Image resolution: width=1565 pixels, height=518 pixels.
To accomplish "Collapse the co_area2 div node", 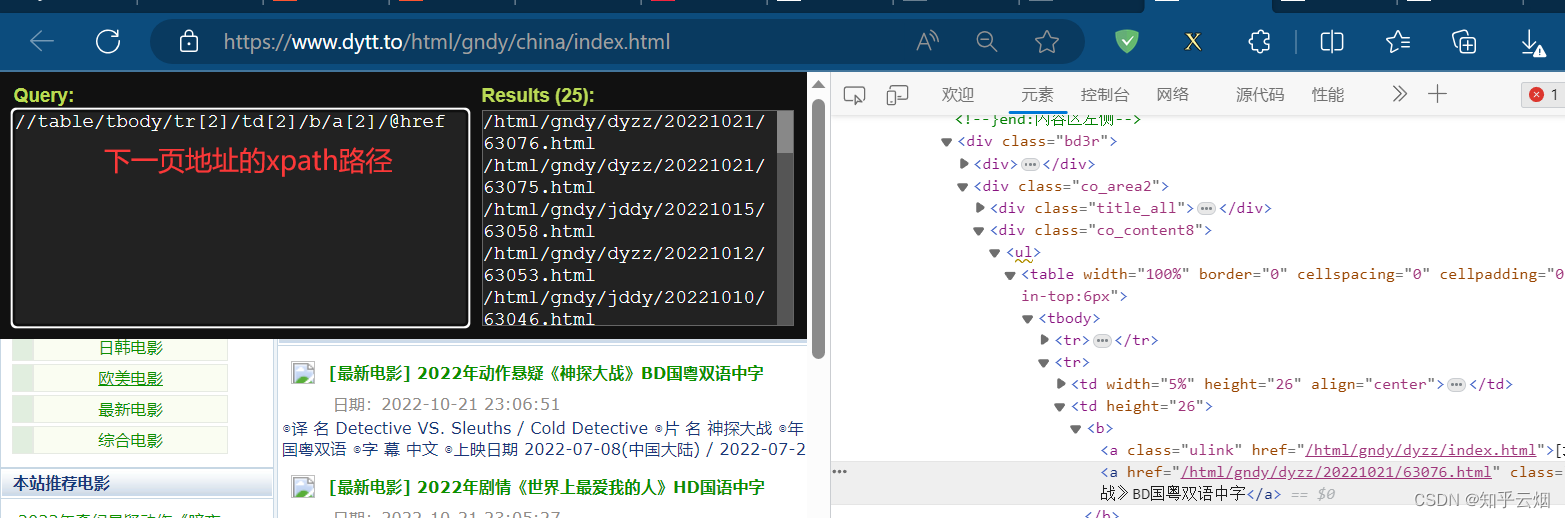I will point(963,186).
